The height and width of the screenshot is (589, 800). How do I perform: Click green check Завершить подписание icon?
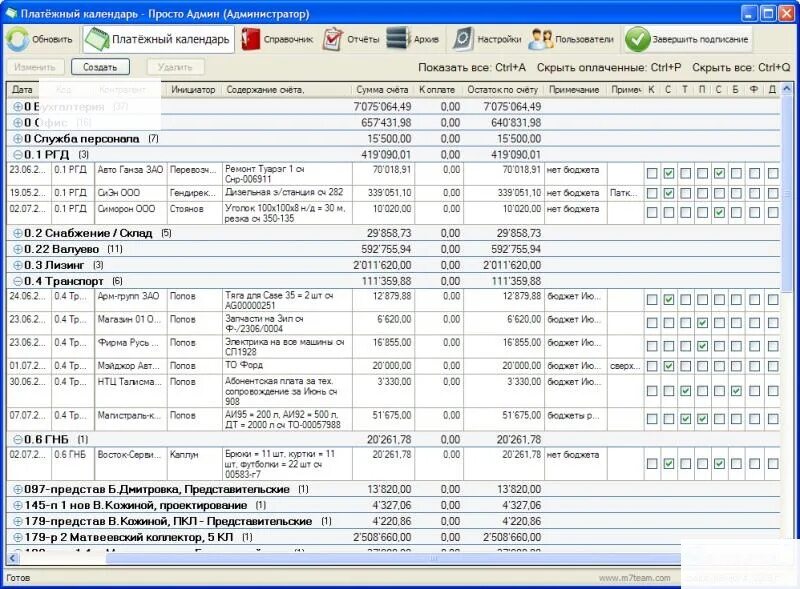(637, 39)
